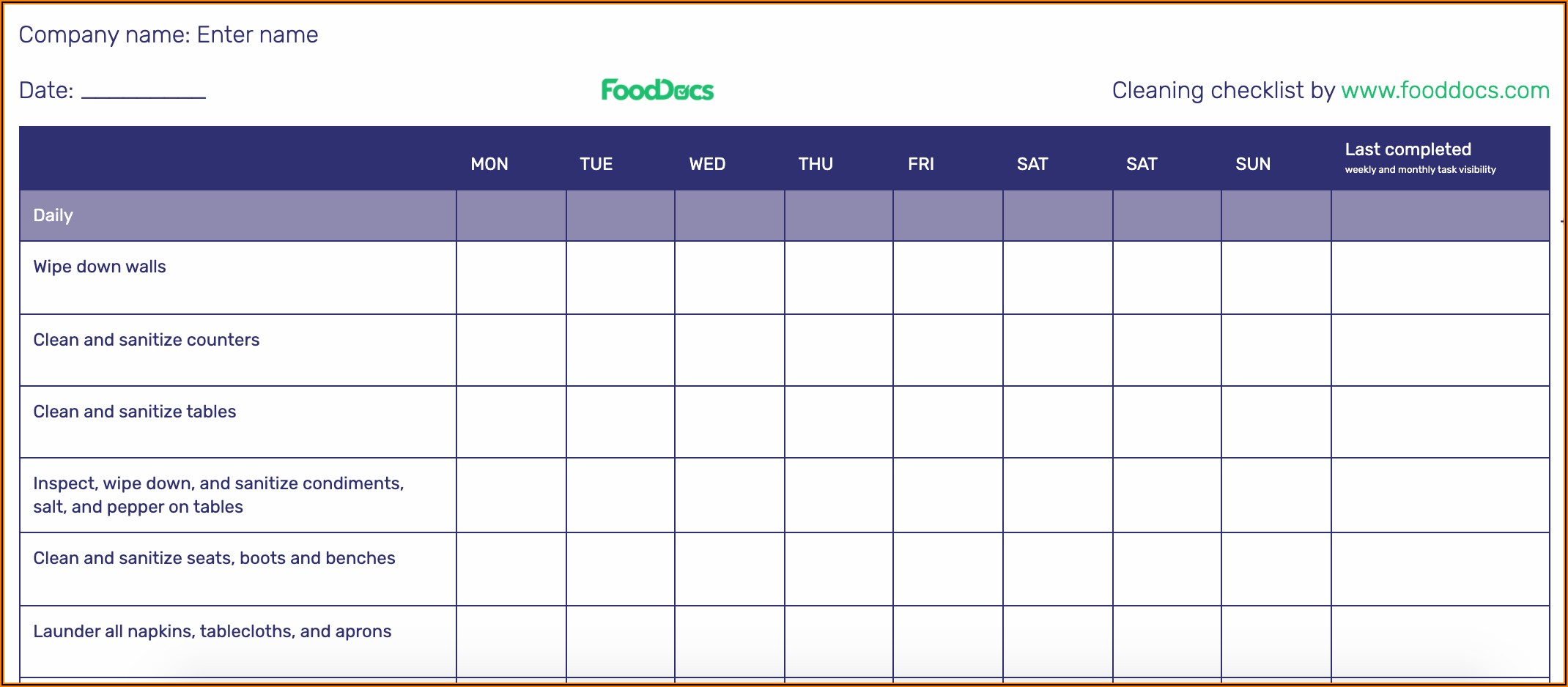Check WED cell for Clean and sanitize tables
The width and height of the screenshot is (1568, 687).
(x=729, y=422)
